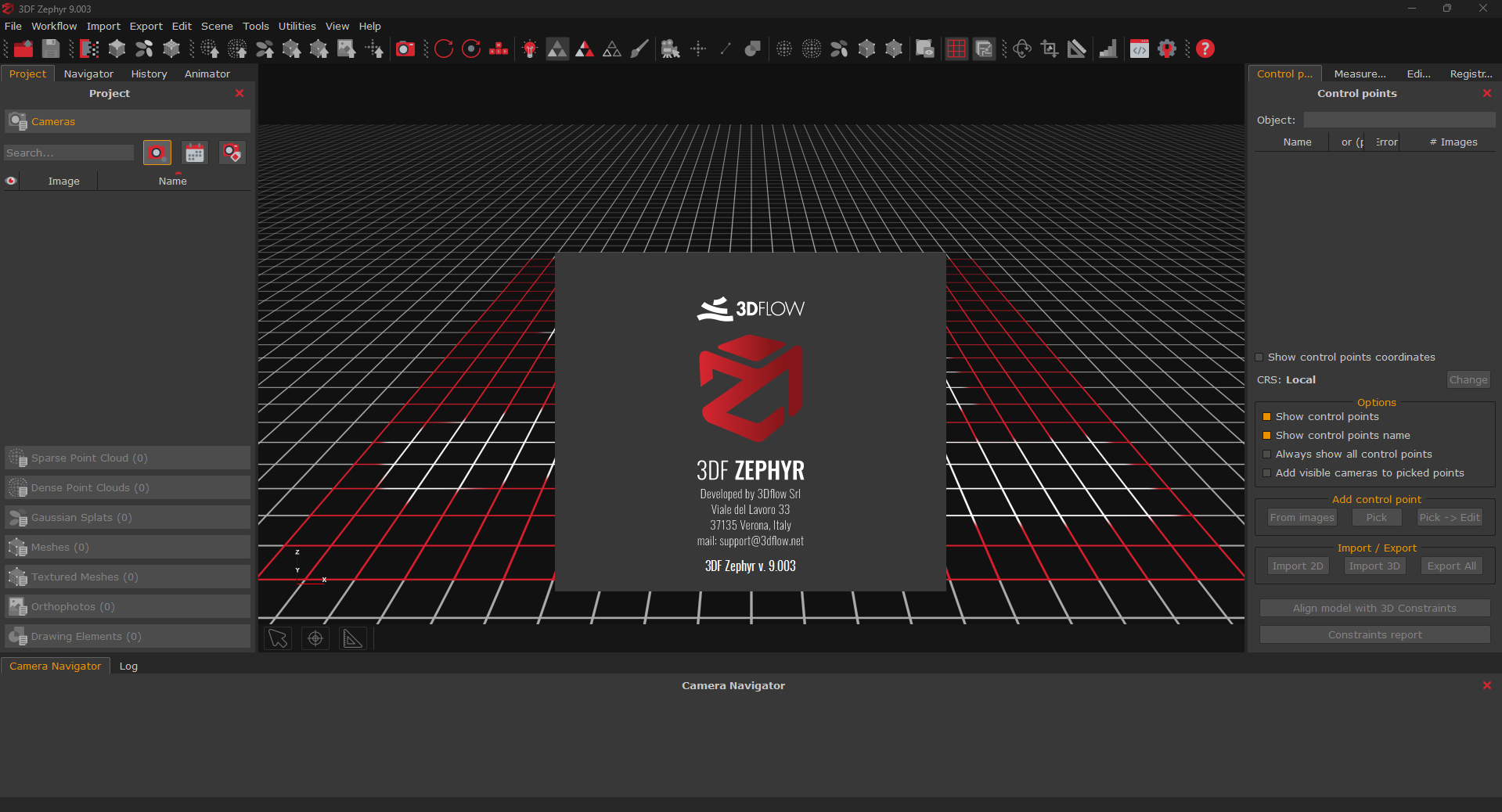
Task: Switch to the Navigator tab
Action: (88, 74)
